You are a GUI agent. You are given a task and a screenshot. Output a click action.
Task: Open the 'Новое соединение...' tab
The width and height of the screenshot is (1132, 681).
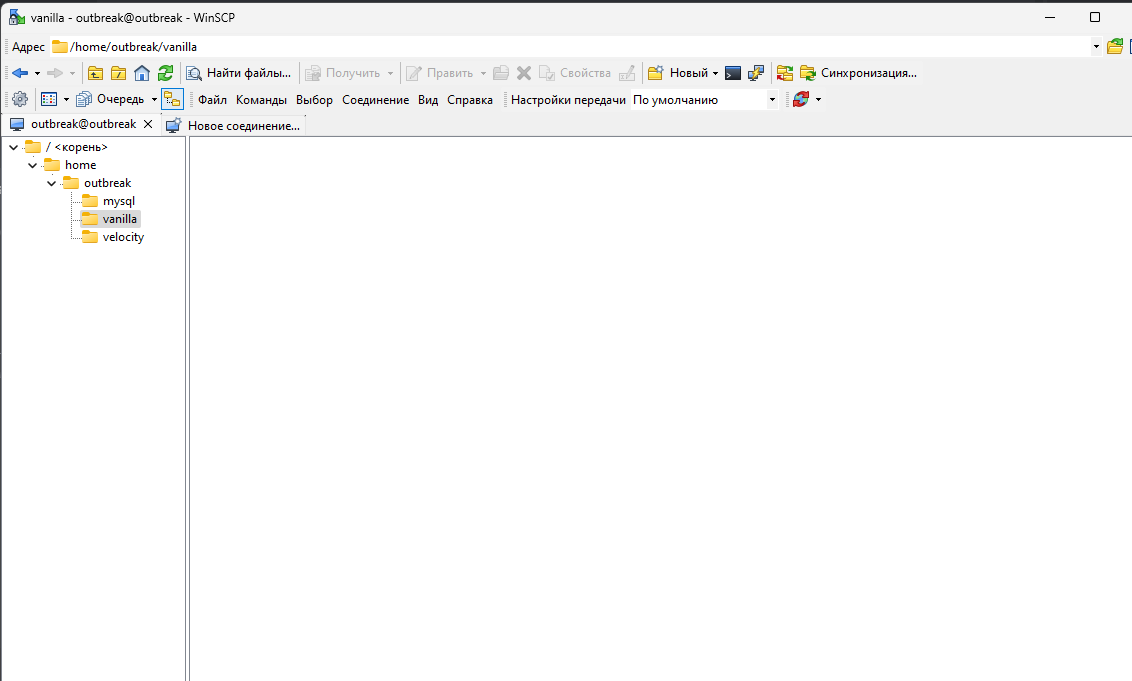(233, 126)
